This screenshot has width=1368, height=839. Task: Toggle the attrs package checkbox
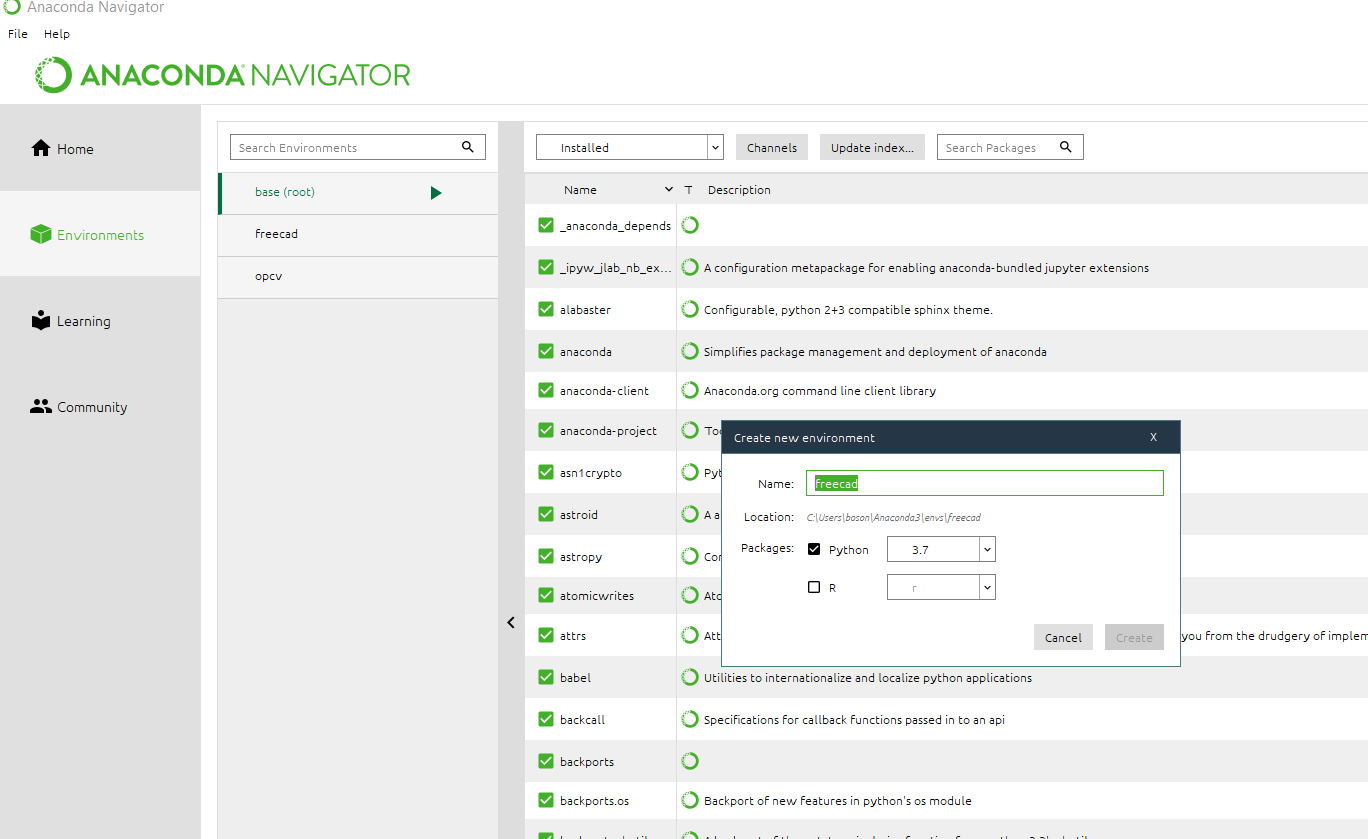click(x=546, y=635)
